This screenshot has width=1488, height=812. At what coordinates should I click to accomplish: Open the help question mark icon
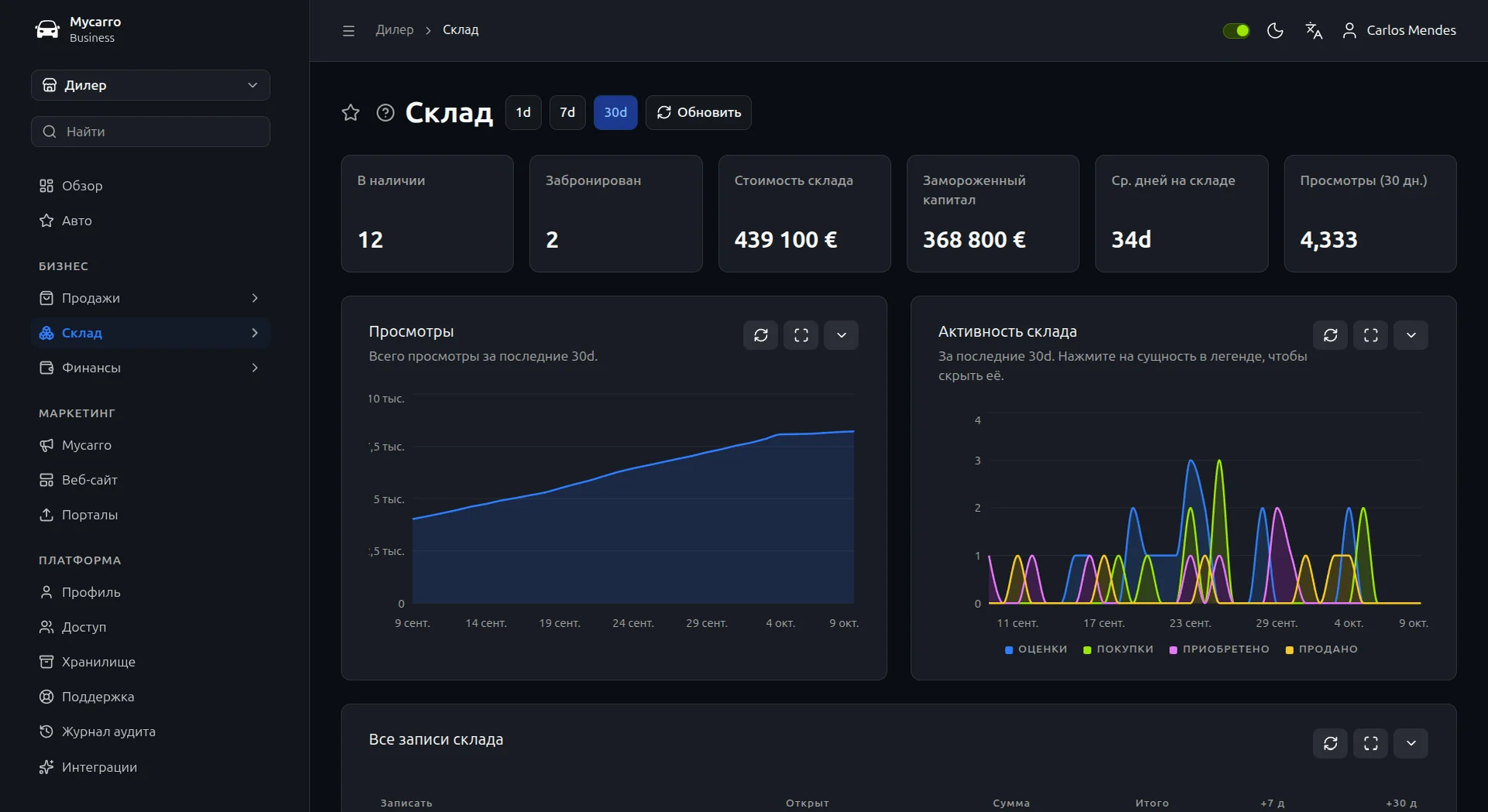click(386, 113)
